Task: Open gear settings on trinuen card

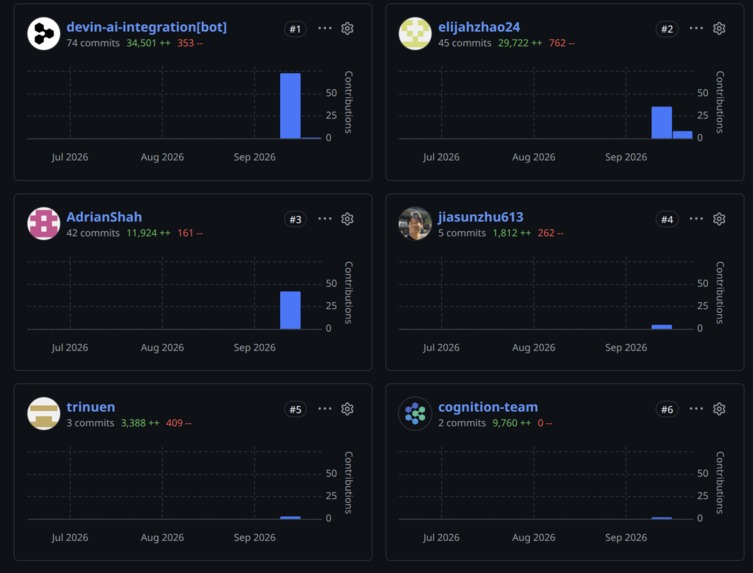Action: (347, 409)
